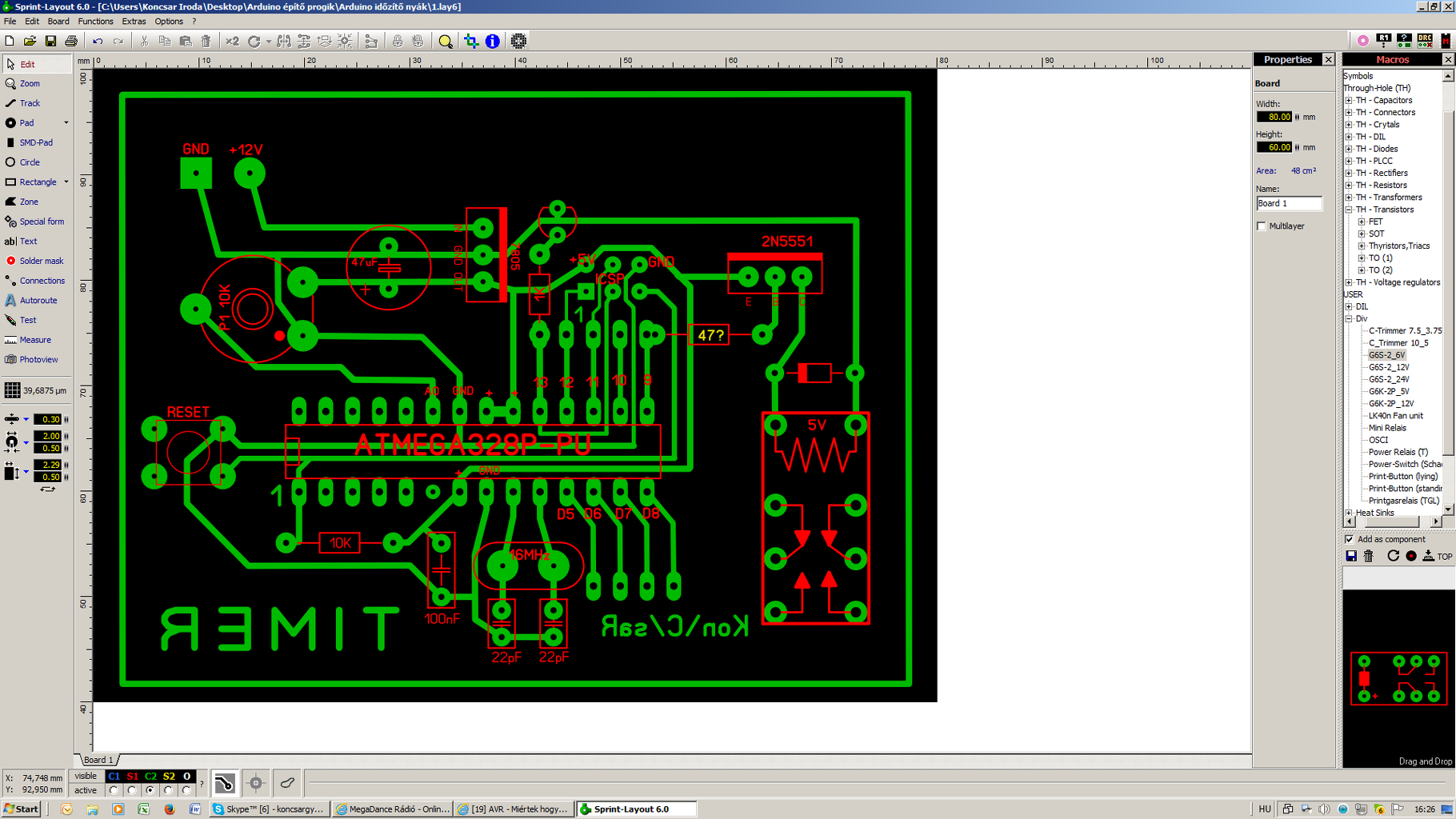The image size is (1456, 819).
Task: Click the board Width input field
Action: tap(1274, 117)
